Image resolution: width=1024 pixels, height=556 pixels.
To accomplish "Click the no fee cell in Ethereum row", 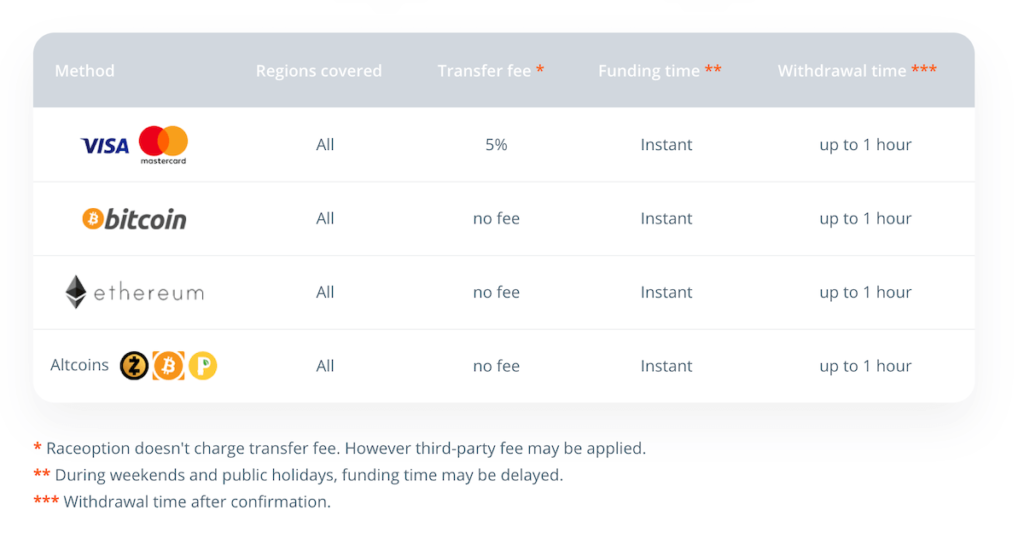I will [x=496, y=292].
